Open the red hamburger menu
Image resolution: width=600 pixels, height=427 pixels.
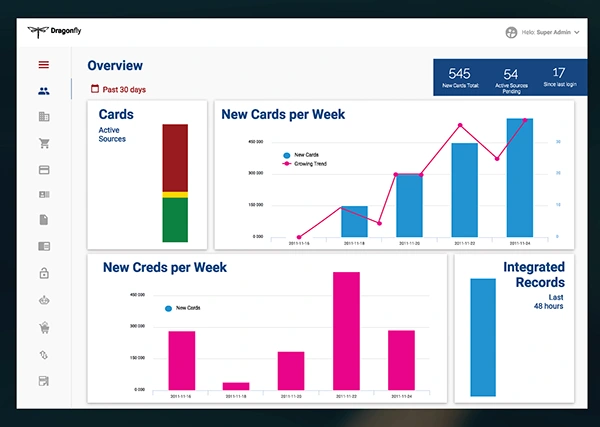tap(44, 65)
